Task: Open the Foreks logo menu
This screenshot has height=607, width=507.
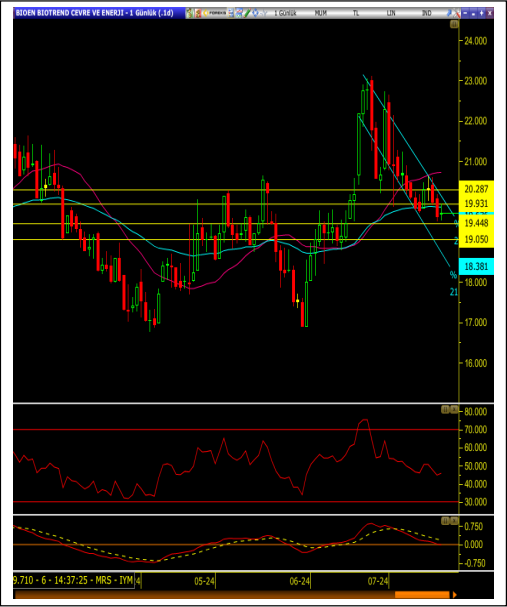Action: point(214,13)
